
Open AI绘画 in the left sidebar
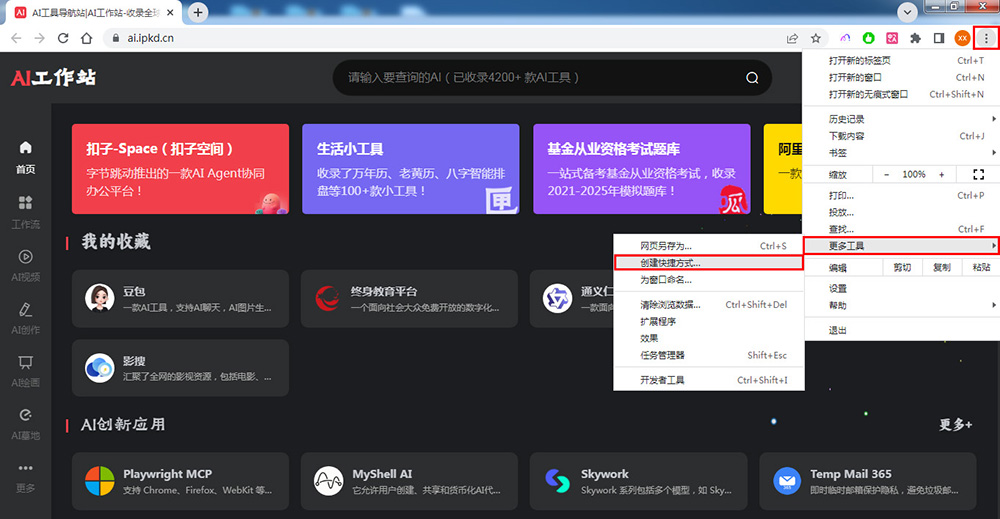pyautogui.click(x=26, y=371)
